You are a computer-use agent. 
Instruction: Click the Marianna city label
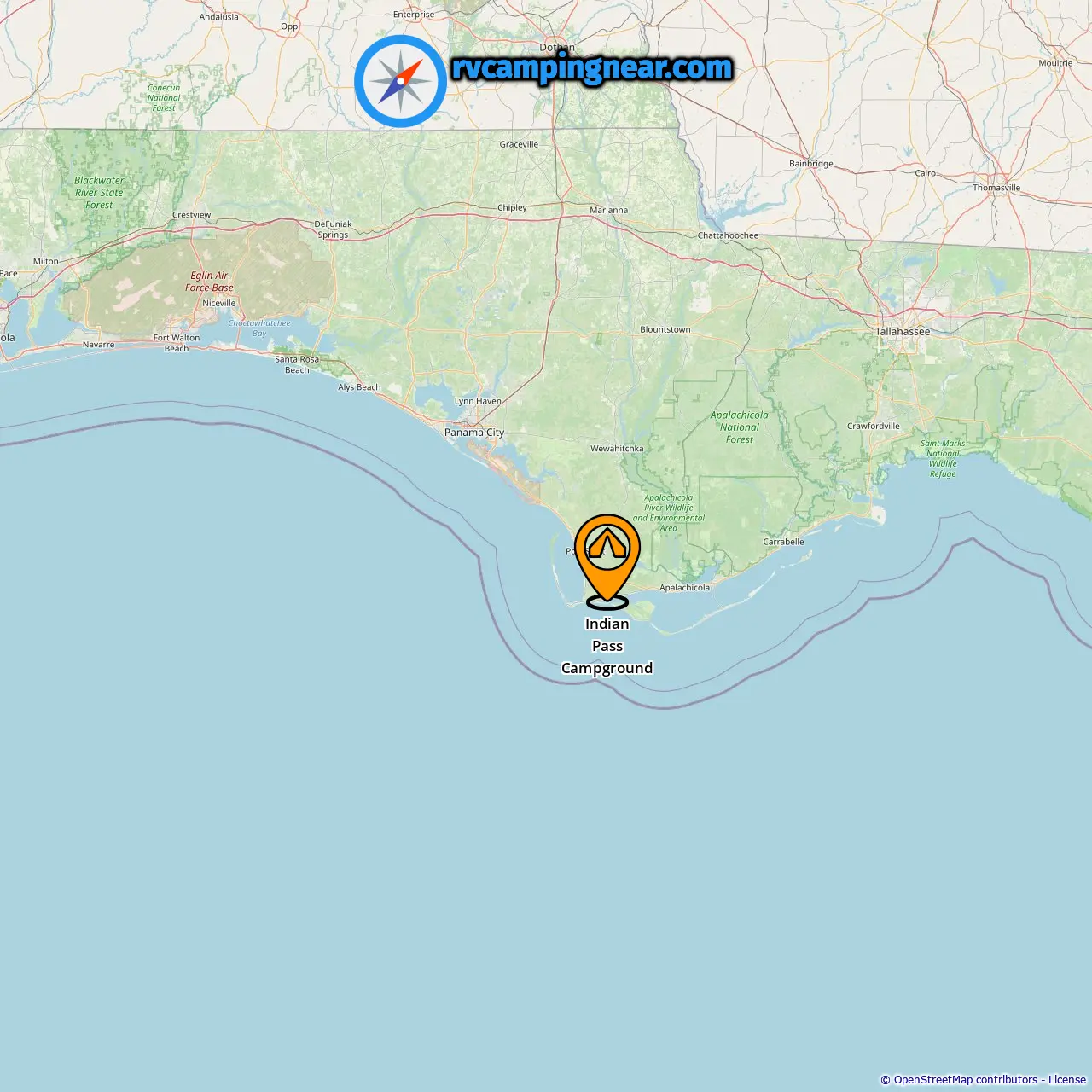point(608,210)
